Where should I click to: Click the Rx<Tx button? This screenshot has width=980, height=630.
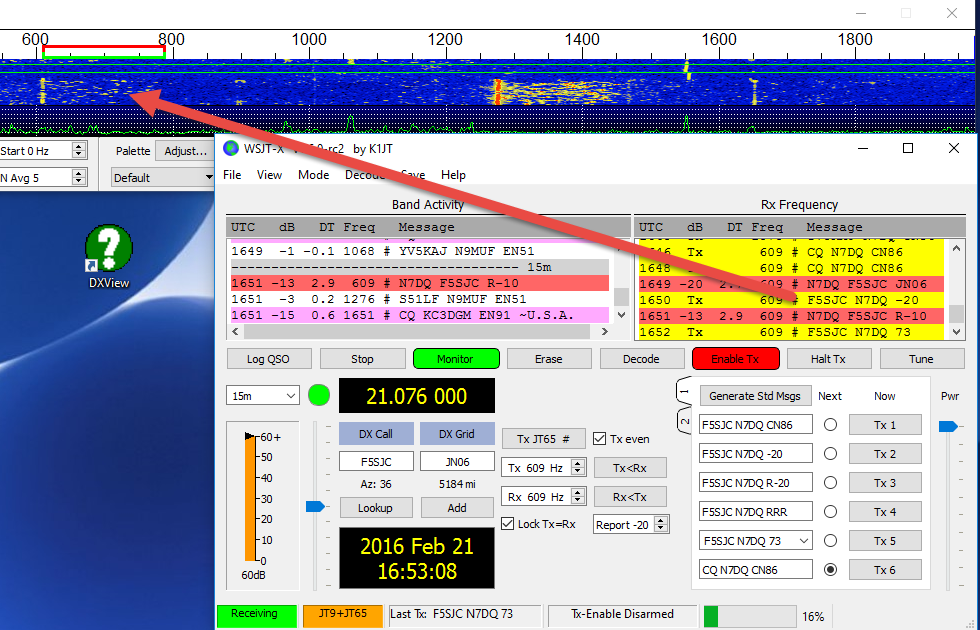click(x=630, y=497)
